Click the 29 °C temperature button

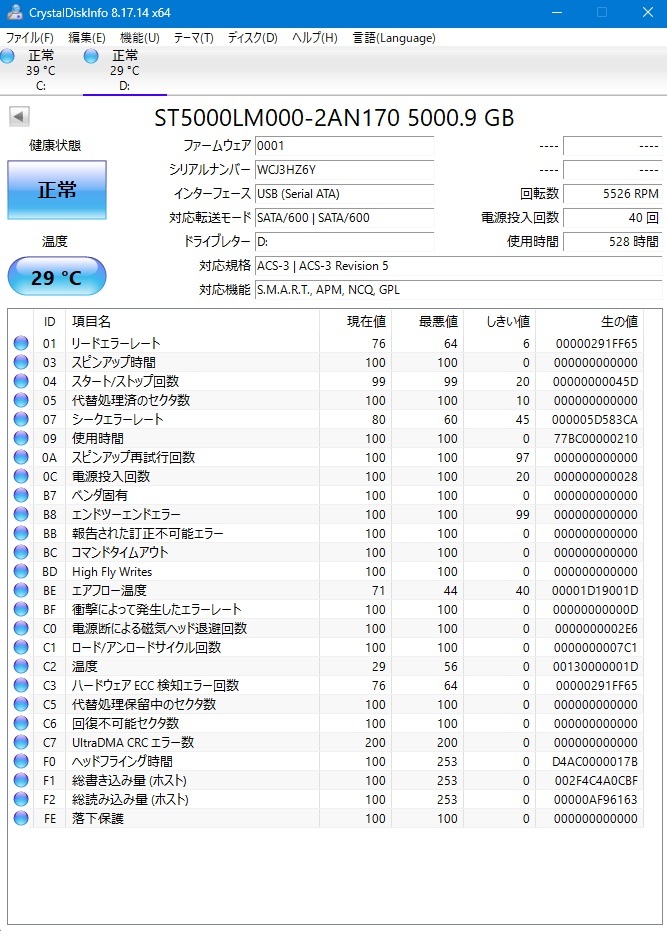[57, 276]
